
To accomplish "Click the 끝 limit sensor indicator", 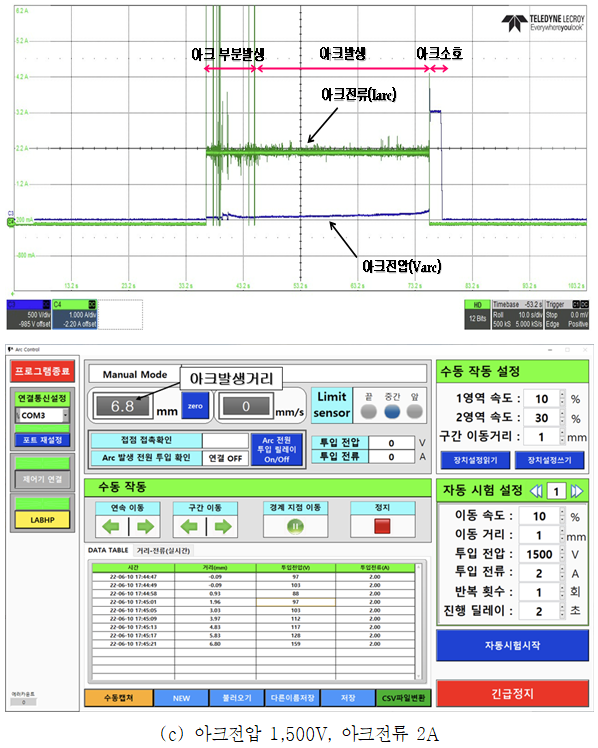I will 369,411.
